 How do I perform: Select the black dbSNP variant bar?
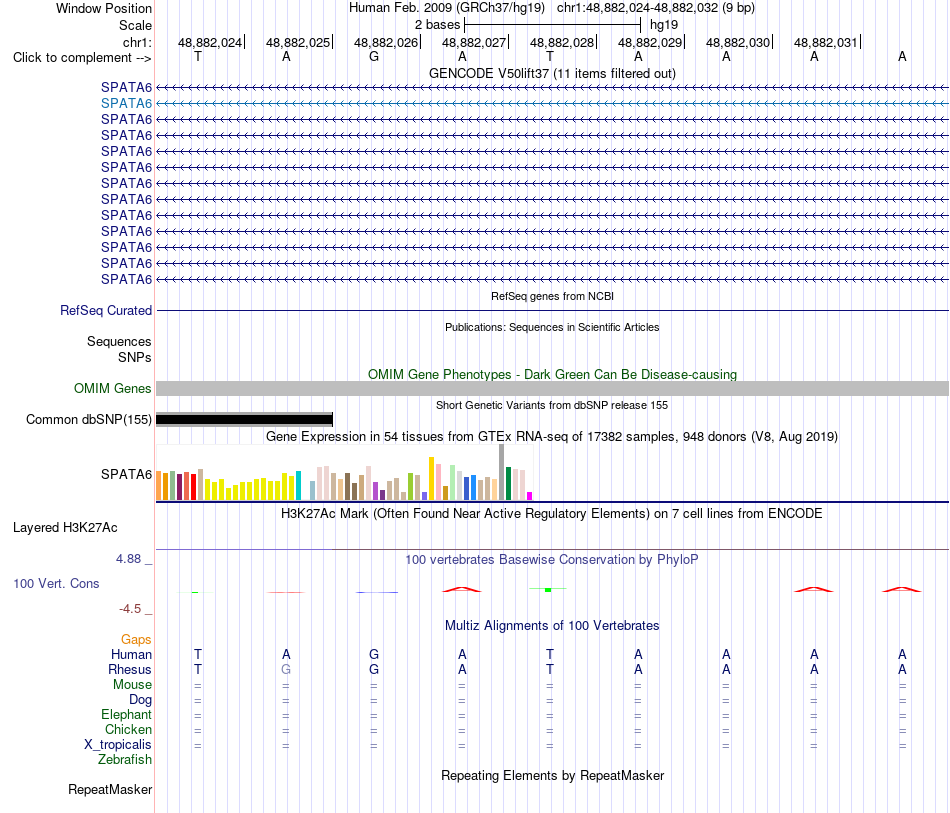tap(244, 419)
